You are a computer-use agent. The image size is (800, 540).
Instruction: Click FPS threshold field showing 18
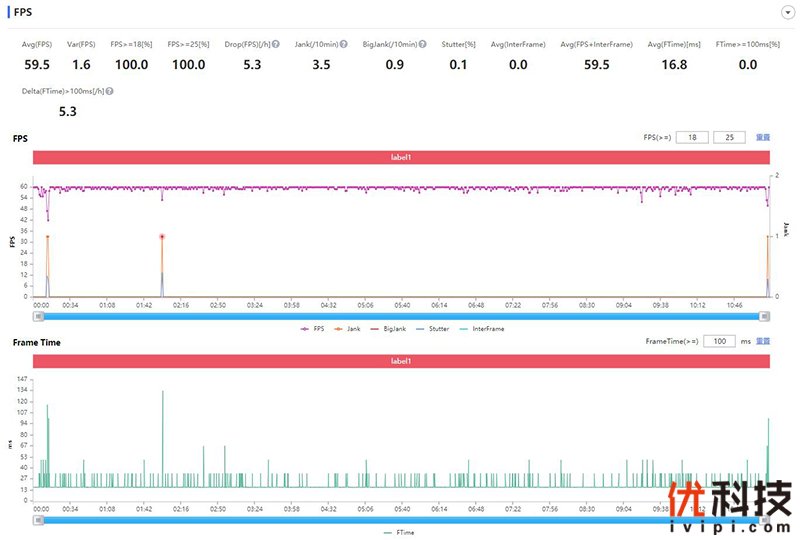[x=692, y=138]
